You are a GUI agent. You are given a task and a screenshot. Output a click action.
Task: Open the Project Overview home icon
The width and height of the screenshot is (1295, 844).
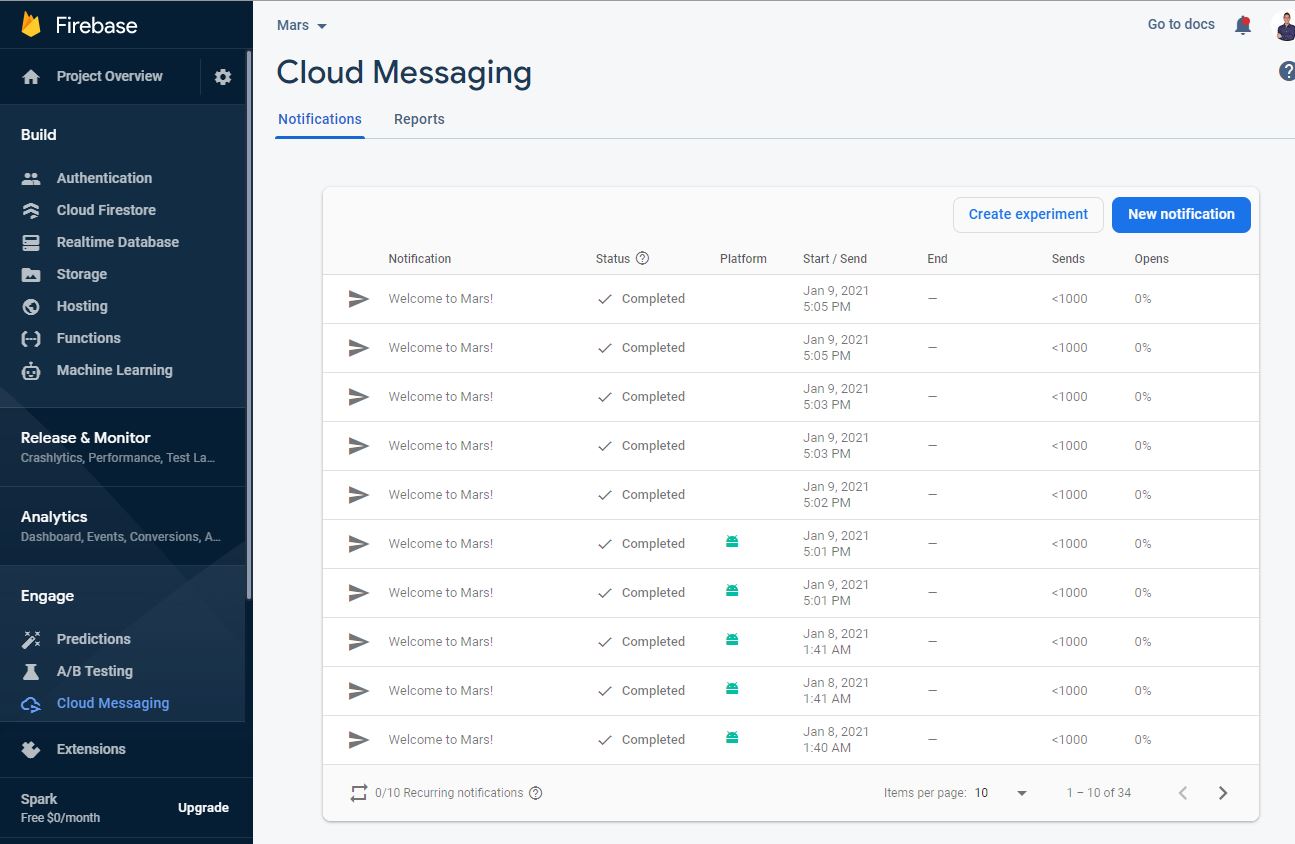click(31, 77)
